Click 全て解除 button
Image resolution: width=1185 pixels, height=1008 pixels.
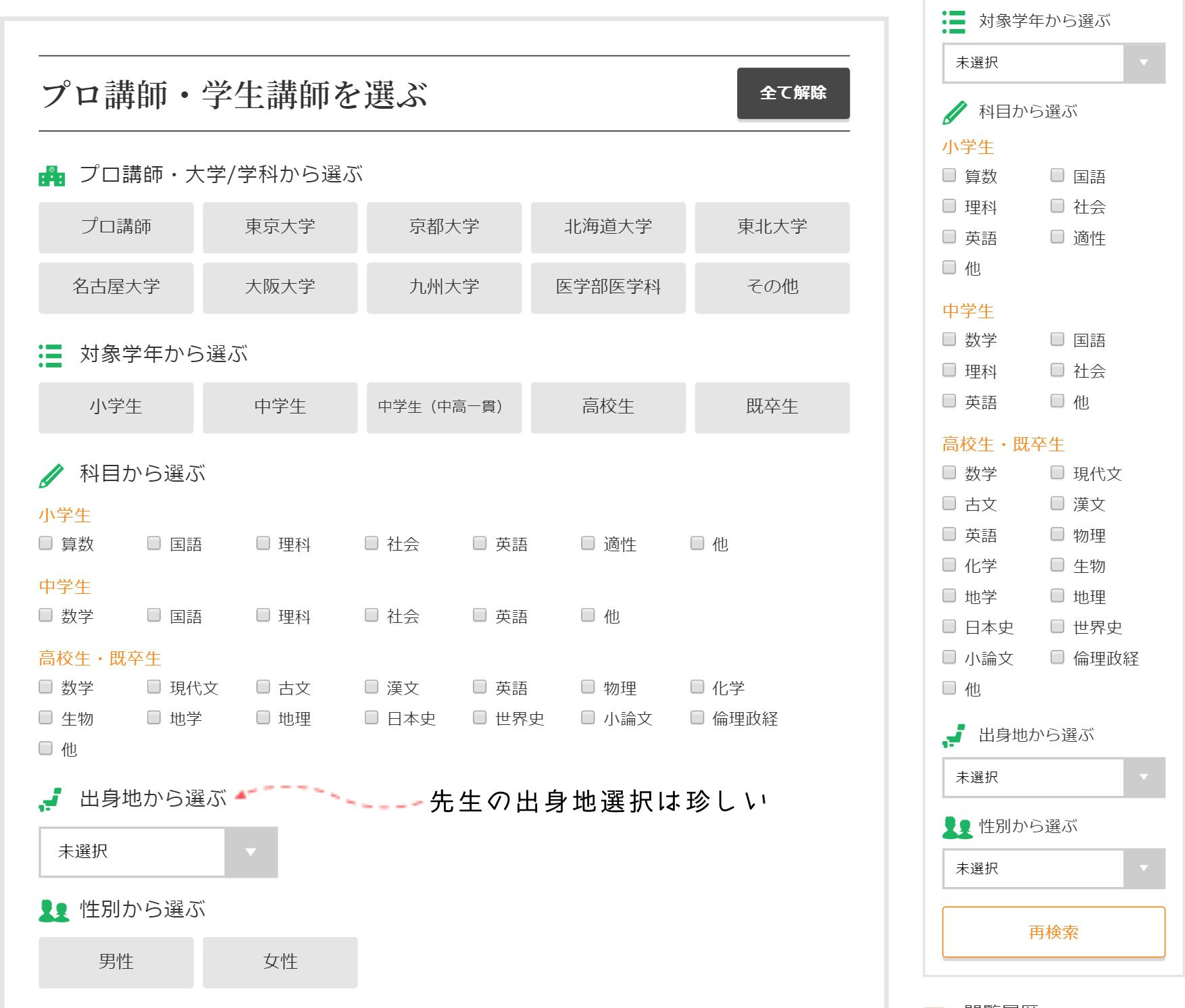coord(793,93)
